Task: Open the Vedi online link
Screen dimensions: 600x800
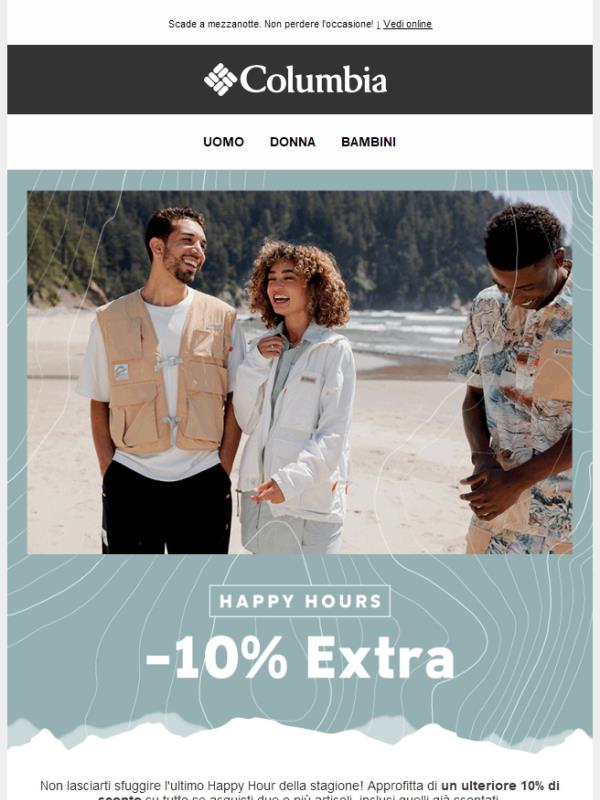Action: coord(407,24)
